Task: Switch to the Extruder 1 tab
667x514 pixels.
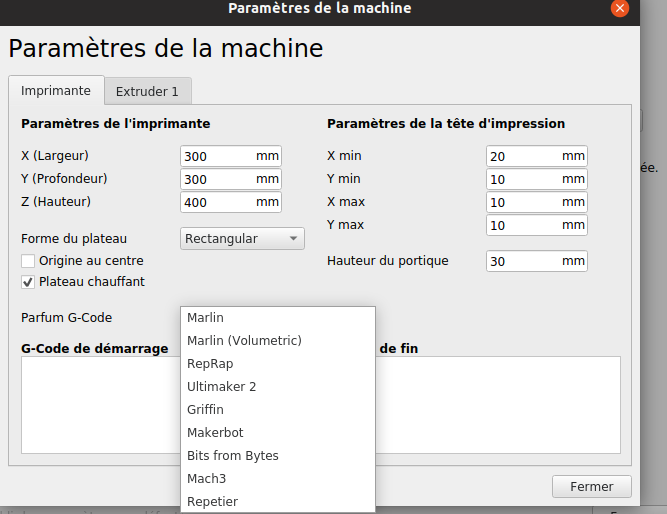Action: point(147,91)
